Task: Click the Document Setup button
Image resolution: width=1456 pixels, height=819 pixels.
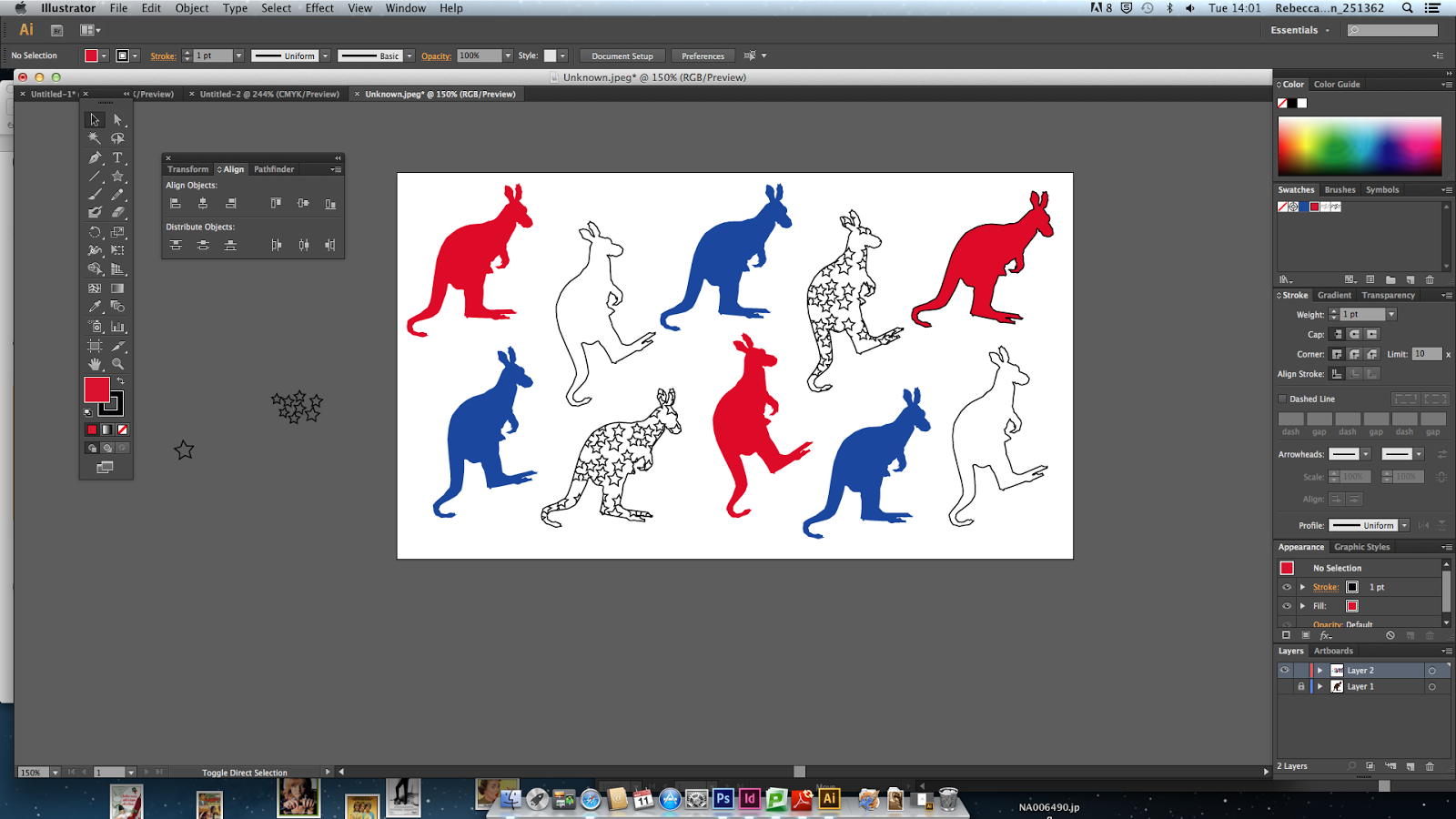Action: click(x=622, y=56)
